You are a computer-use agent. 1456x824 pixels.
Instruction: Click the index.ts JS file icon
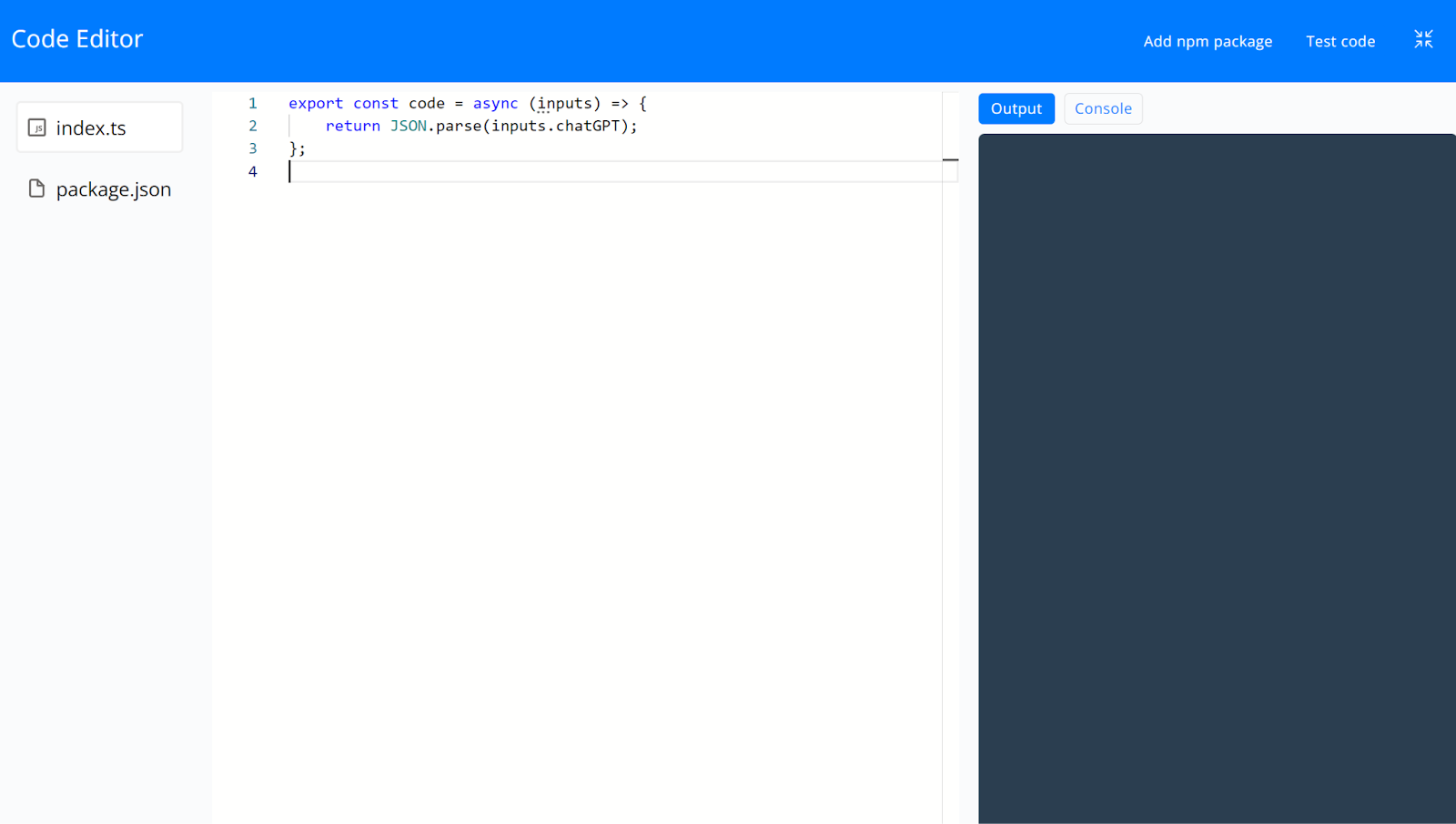[x=37, y=127]
